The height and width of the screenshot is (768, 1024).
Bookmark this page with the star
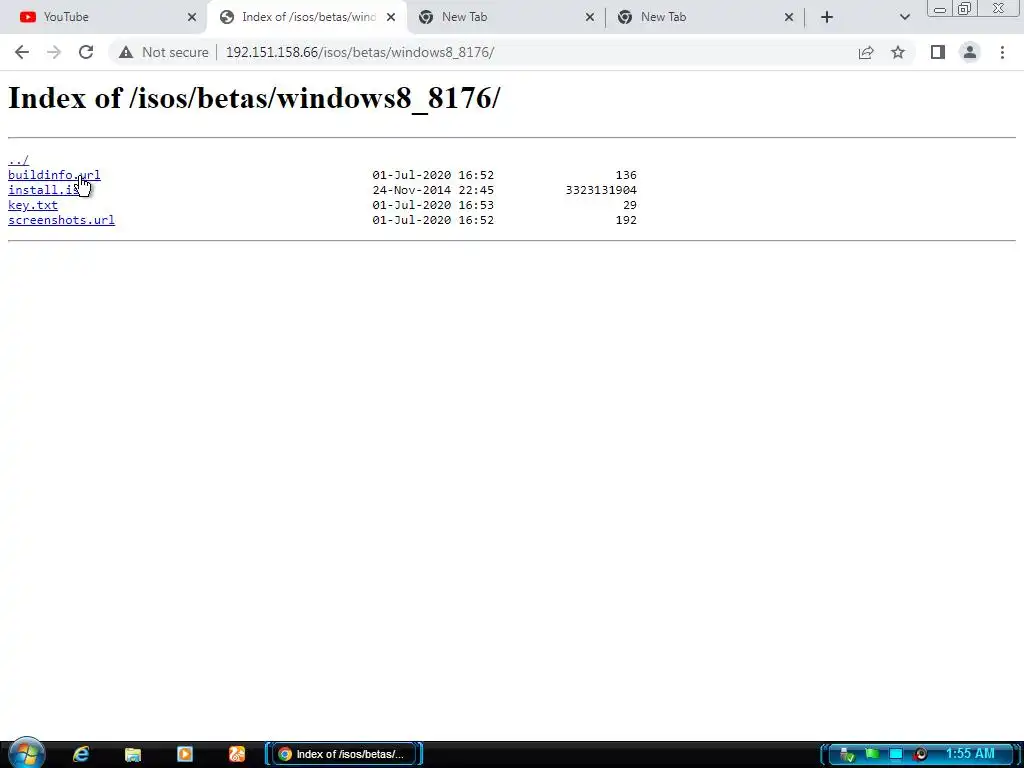click(898, 52)
